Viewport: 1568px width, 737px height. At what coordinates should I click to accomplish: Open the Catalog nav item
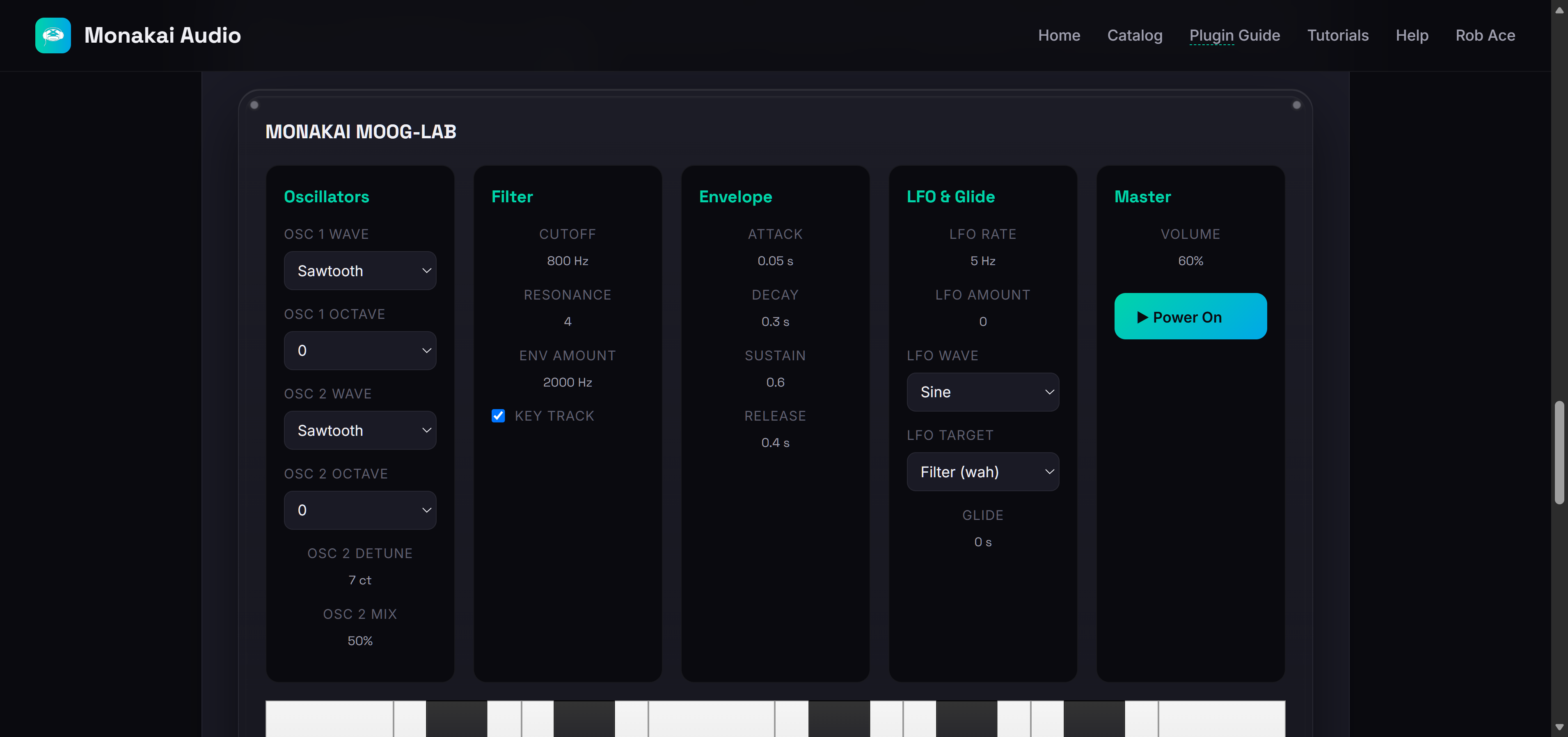[x=1135, y=35]
